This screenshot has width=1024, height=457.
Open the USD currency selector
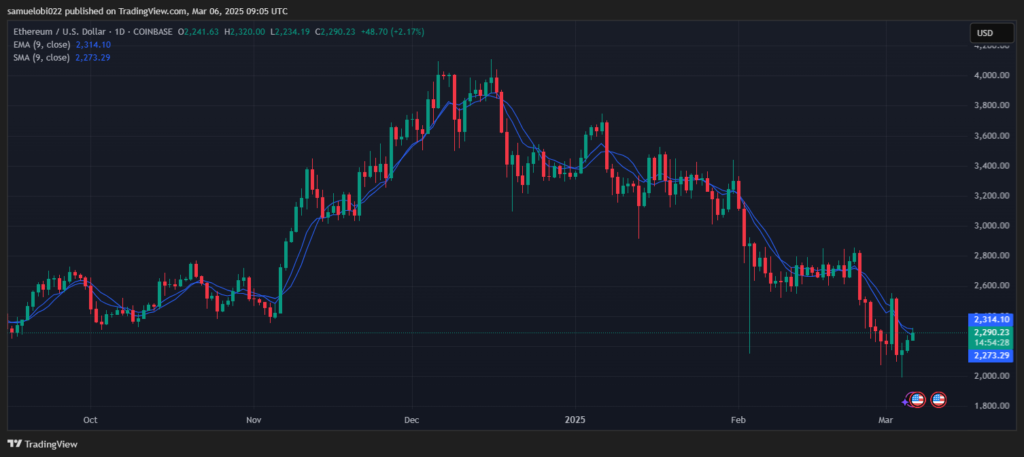click(x=991, y=33)
